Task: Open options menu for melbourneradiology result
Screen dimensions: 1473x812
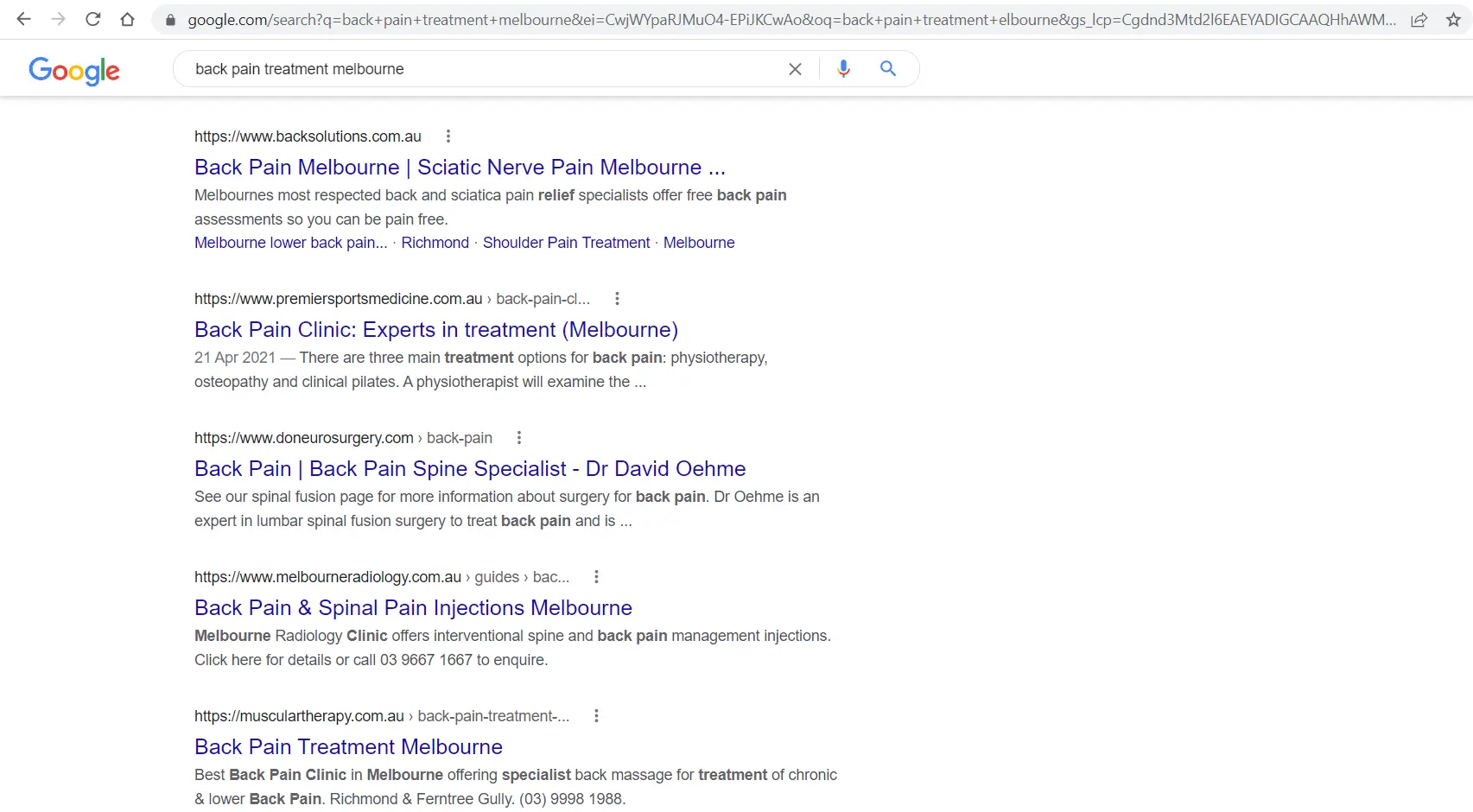Action: click(596, 577)
